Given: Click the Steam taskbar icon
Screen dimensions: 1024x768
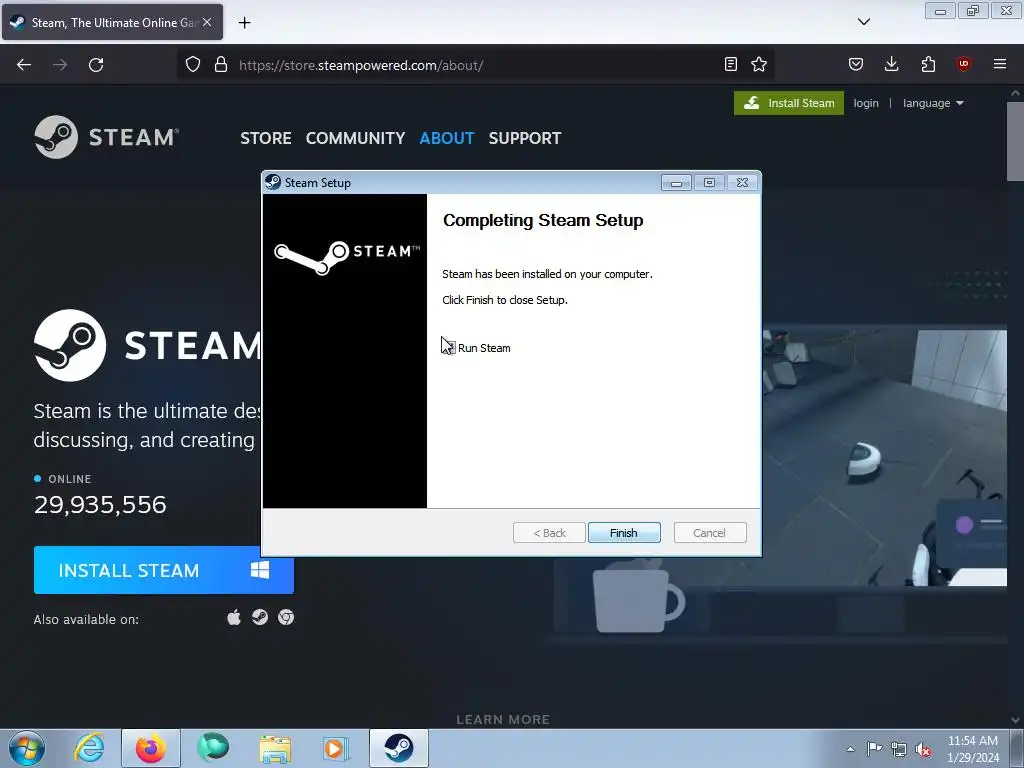Looking at the screenshot, I should (x=399, y=748).
